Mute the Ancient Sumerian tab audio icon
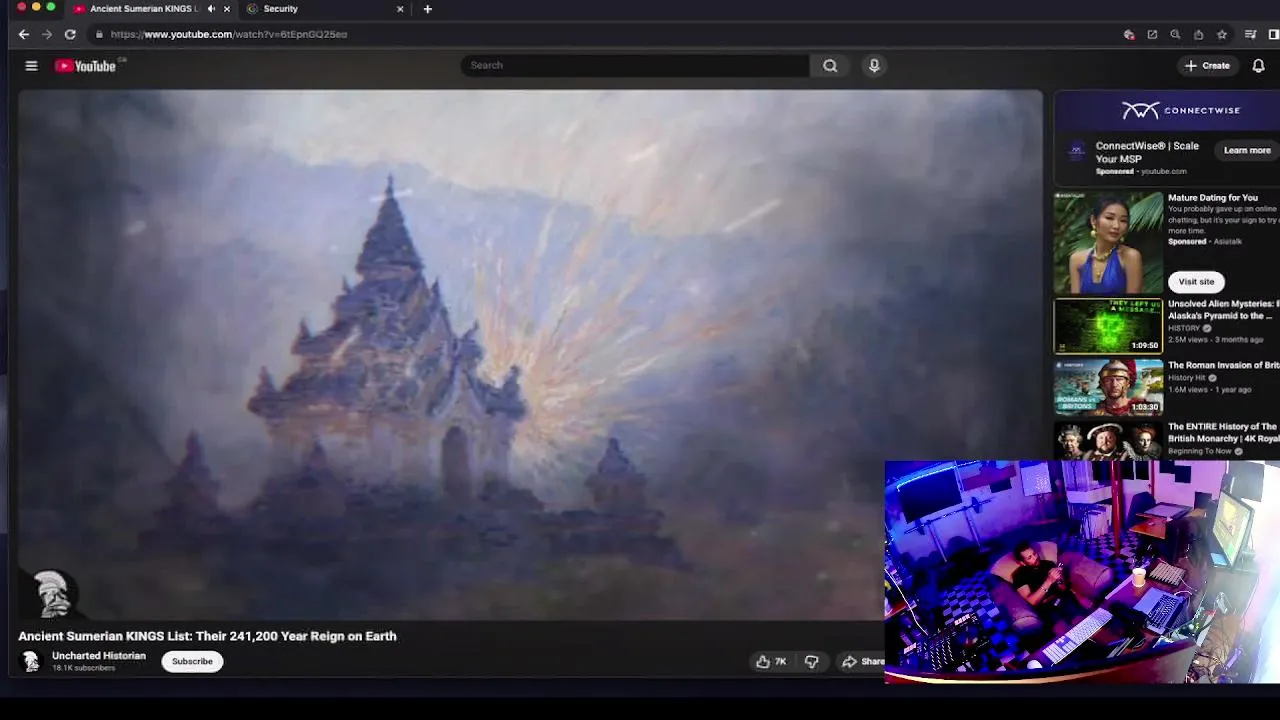 pos(211,9)
